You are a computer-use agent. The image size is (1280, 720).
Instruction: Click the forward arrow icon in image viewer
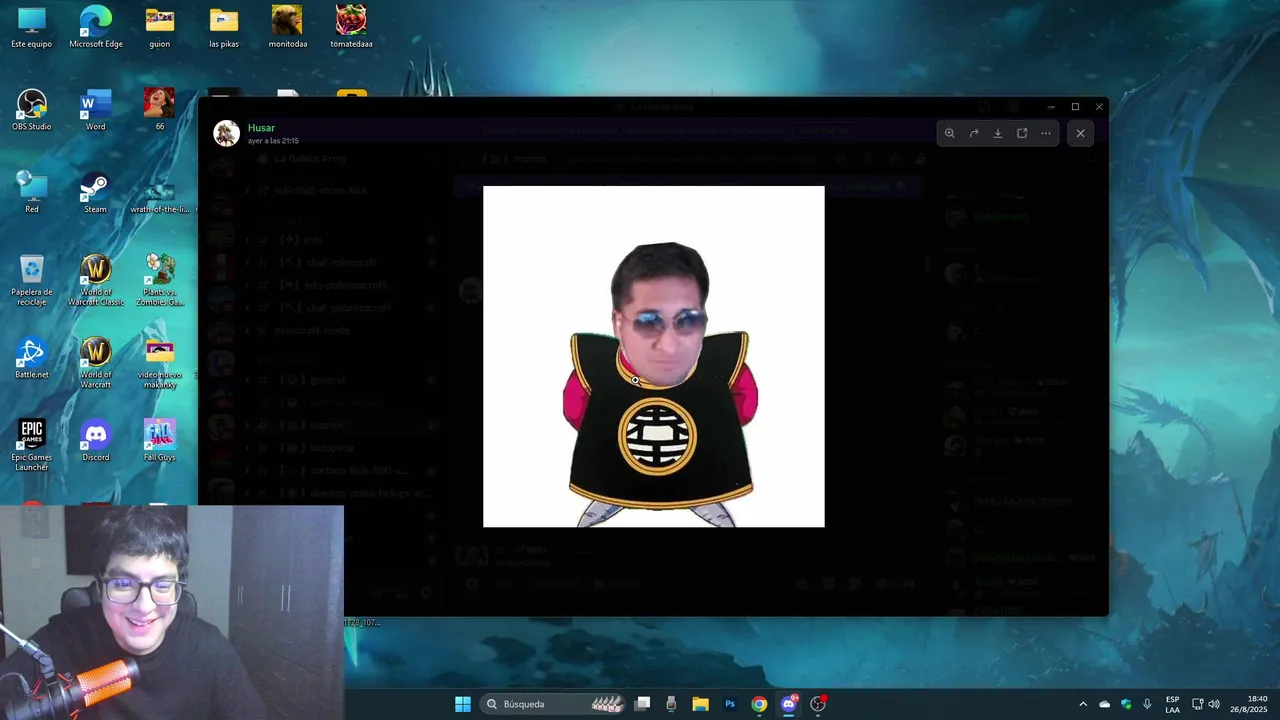[974, 133]
